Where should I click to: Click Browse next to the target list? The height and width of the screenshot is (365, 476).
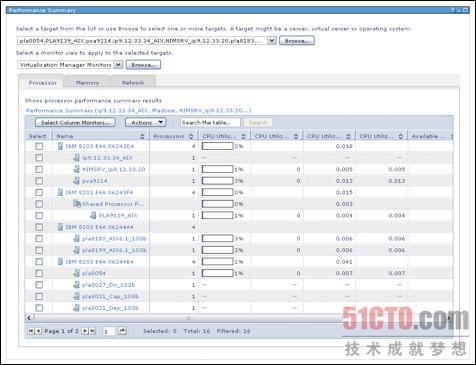[x=297, y=41]
